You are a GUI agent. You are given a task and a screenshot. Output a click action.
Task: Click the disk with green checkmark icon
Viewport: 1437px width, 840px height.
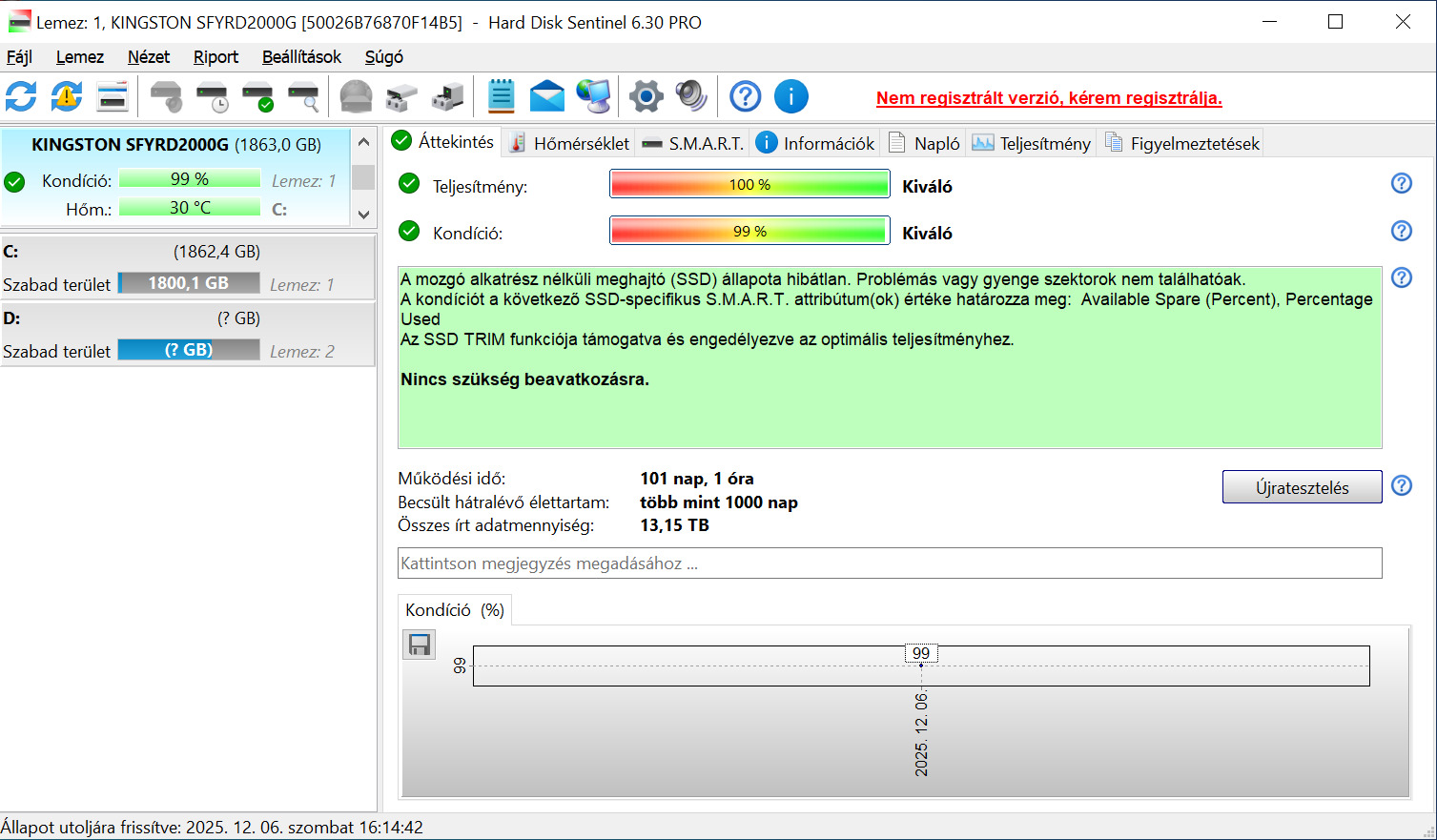(257, 96)
